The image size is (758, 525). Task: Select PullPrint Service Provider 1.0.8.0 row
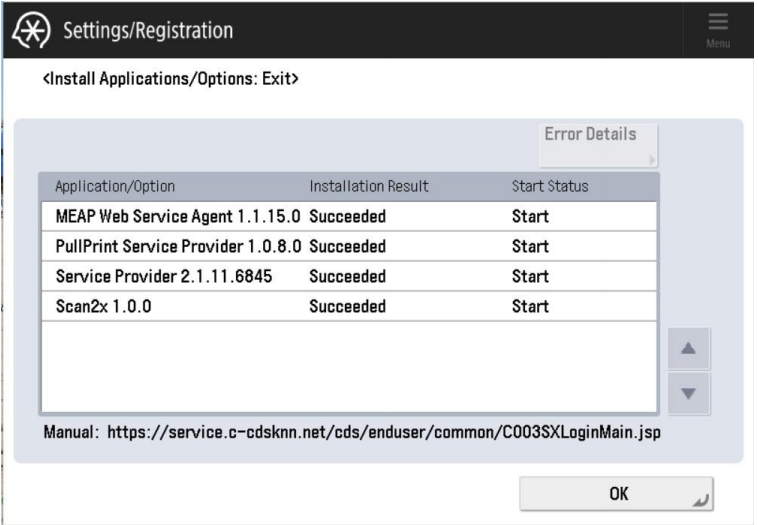point(177,246)
